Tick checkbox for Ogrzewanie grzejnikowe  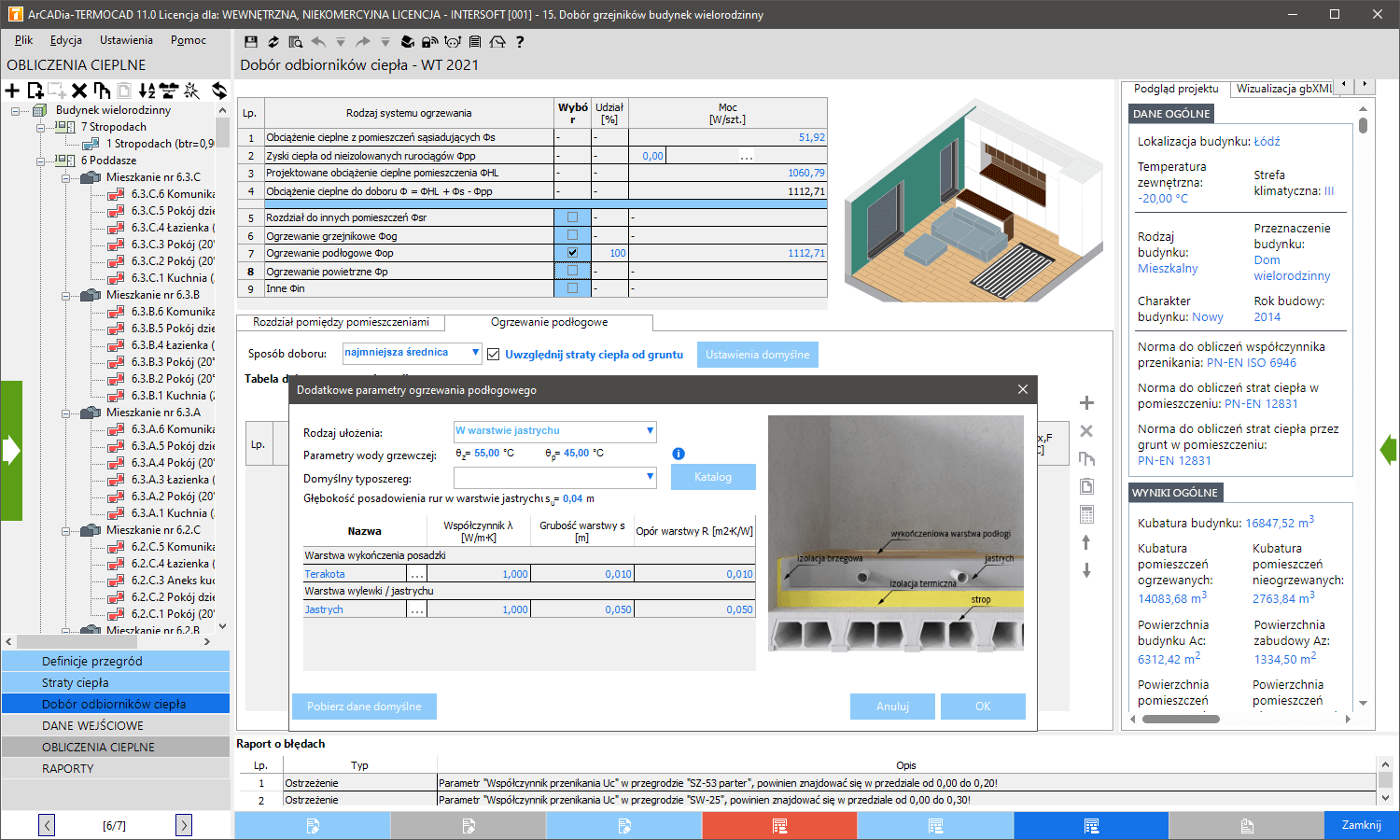[572, 235]
